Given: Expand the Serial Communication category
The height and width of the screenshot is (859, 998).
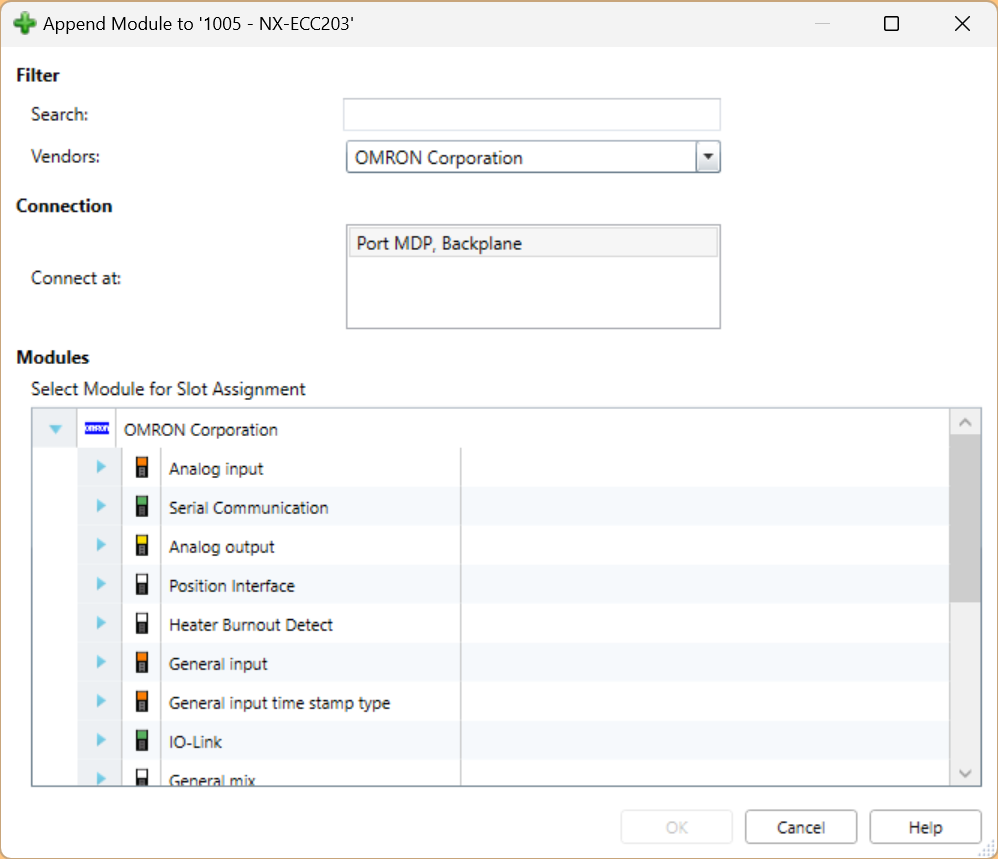Looking at the screenshot, I should tap(101, 506).
